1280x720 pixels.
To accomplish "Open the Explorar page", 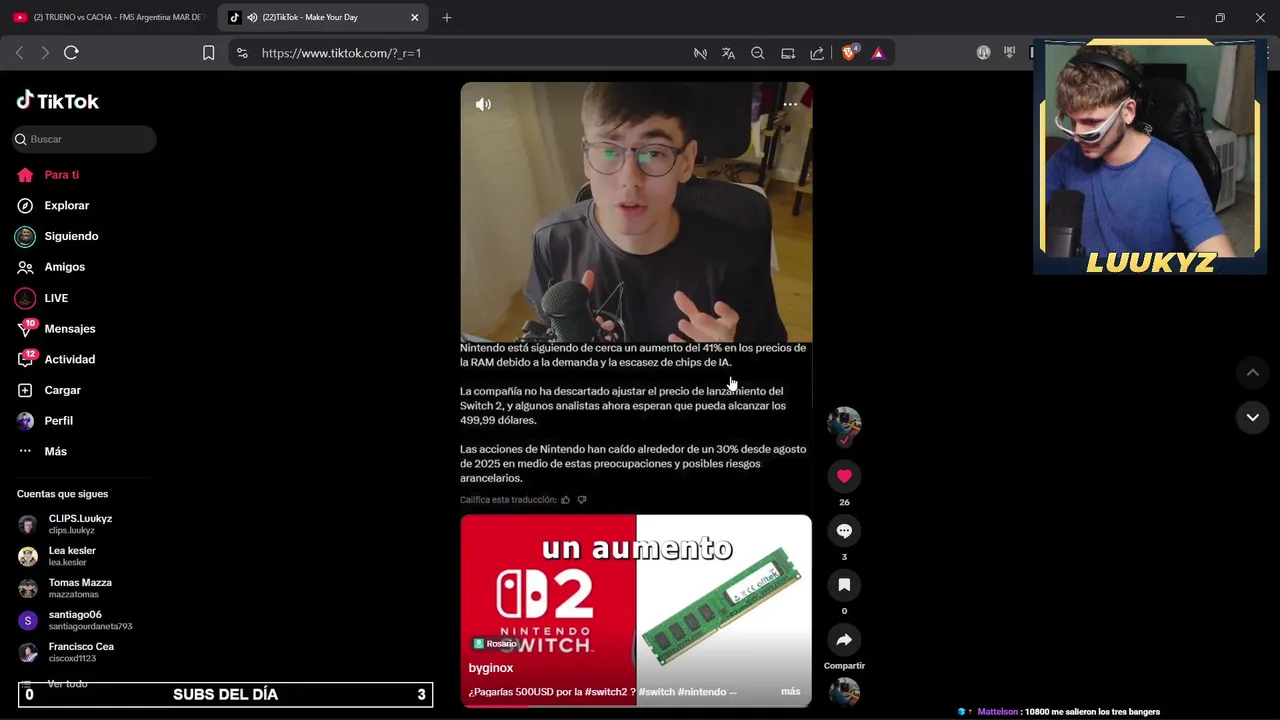I will pos(53,206).
